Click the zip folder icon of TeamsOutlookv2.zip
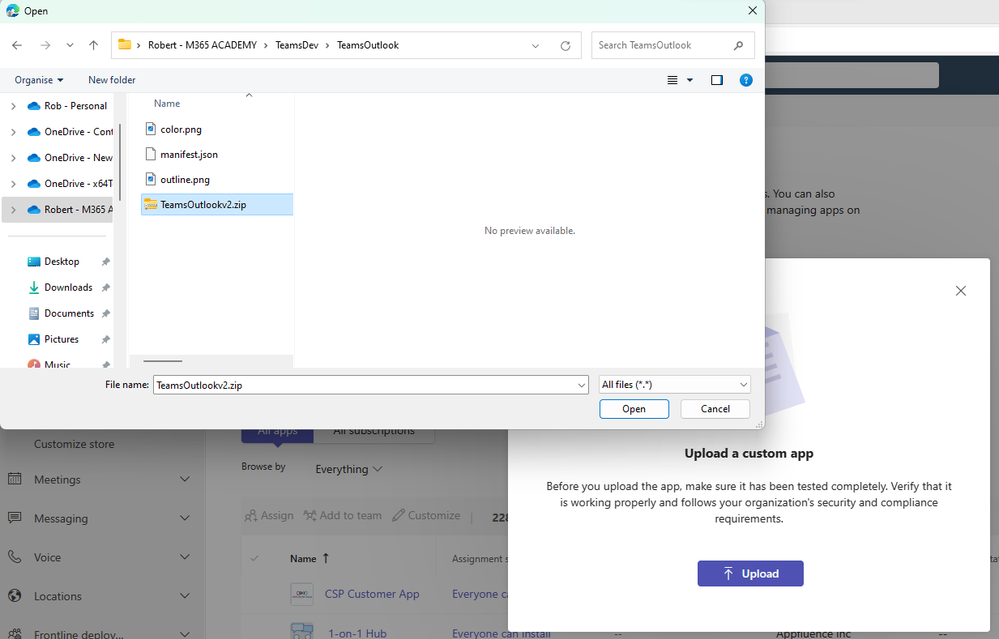The height and width of the screenshot is (639, 999). [150, 204]
